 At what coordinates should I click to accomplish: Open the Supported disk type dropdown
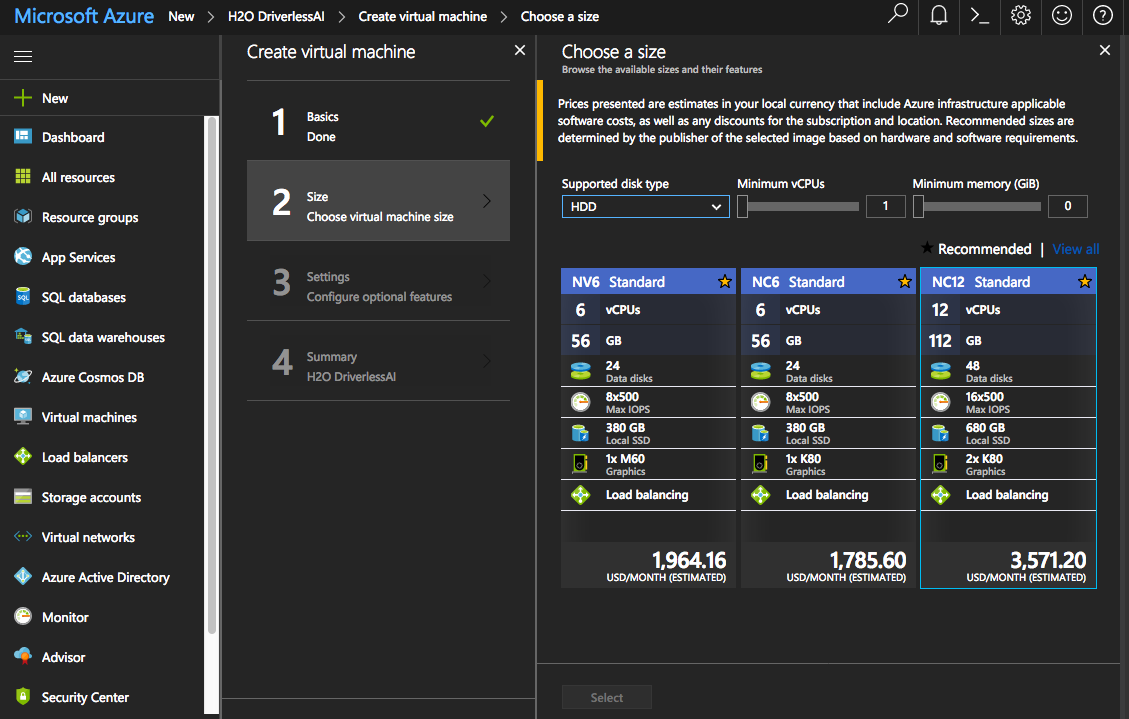[645, 206]
